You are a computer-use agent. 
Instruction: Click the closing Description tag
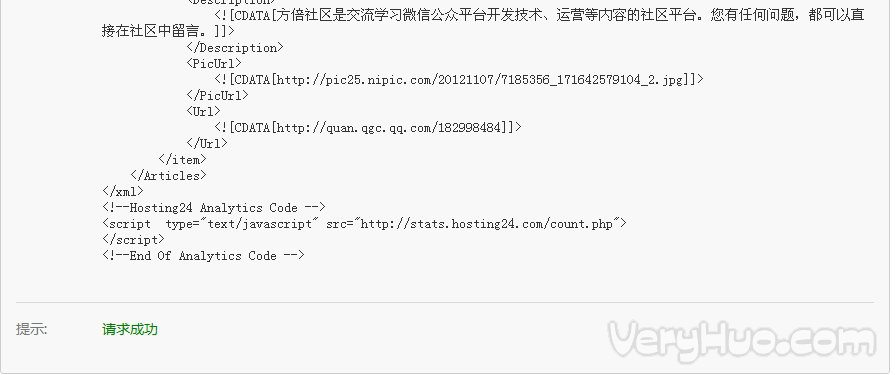(235, 47)
